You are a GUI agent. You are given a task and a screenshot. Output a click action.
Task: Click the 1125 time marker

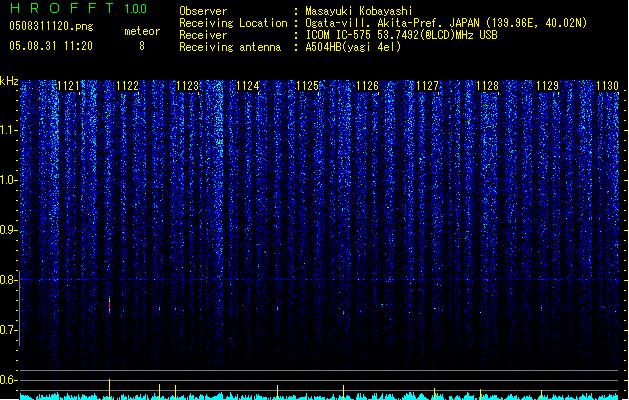[x=307, y=86]
